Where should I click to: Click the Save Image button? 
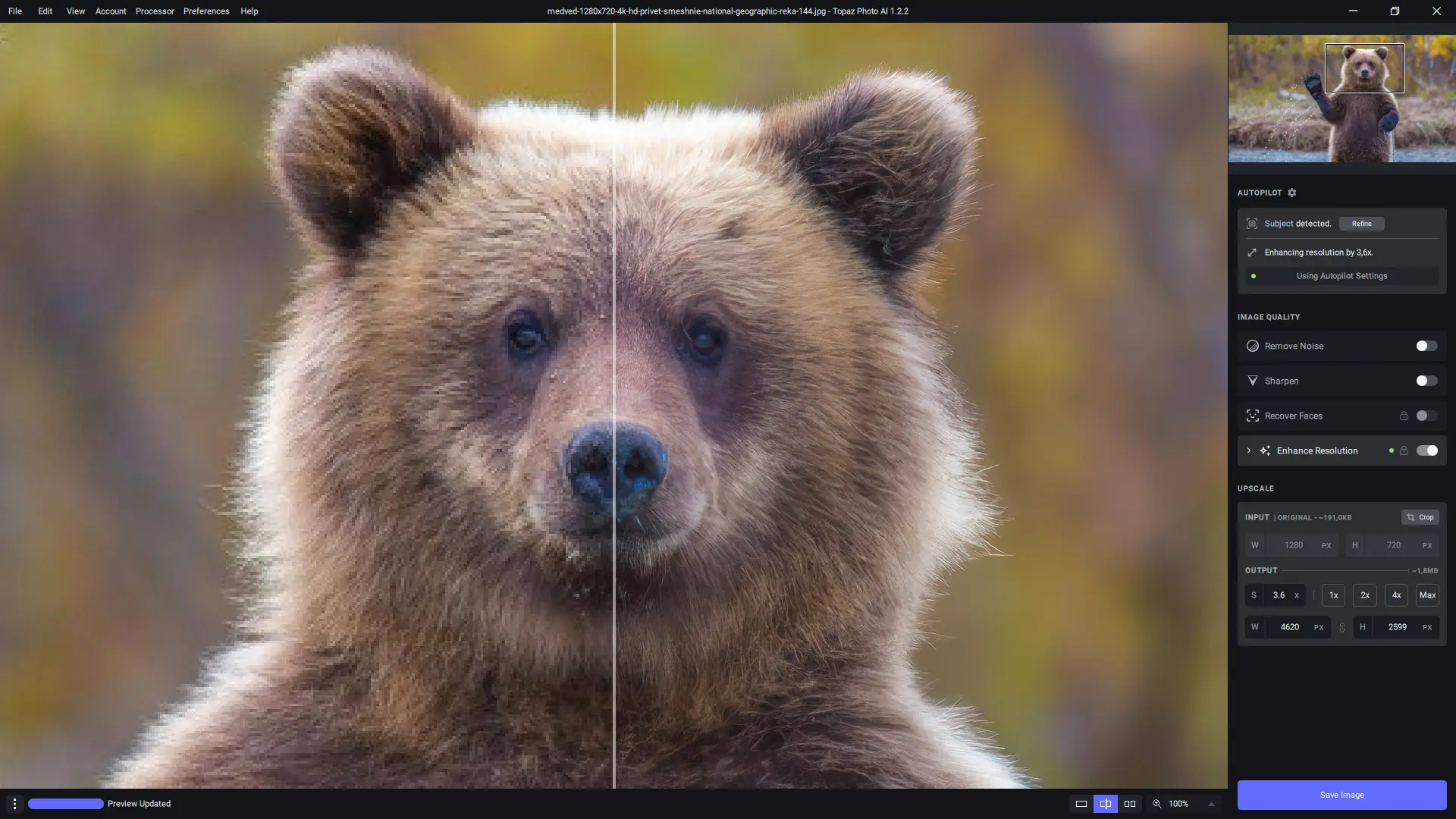1341,795
